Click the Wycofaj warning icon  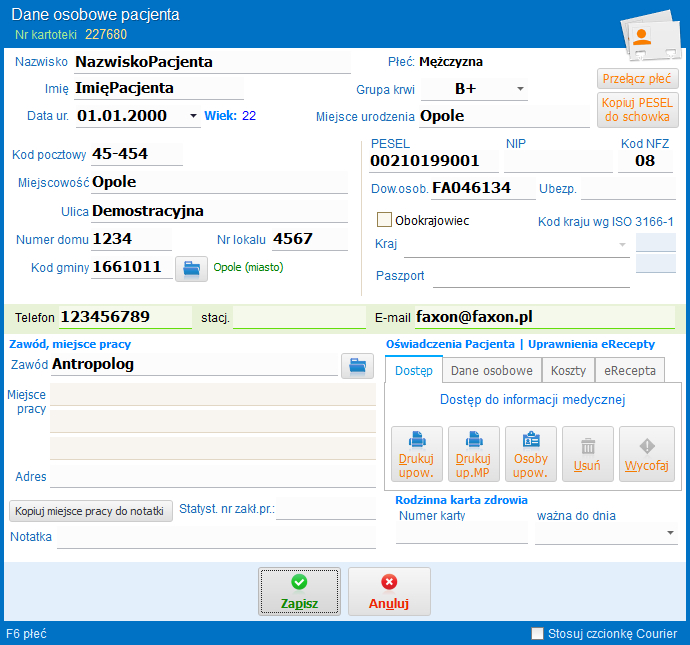646,445
